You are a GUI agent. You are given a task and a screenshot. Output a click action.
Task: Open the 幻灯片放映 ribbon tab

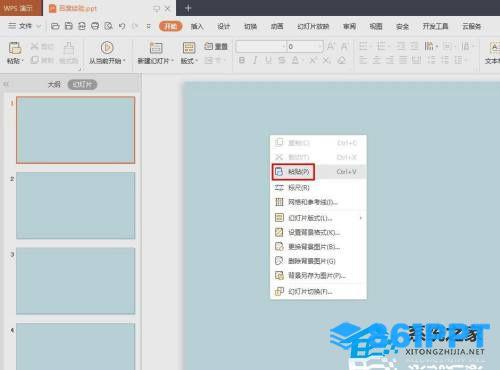[x=313, y=26]
